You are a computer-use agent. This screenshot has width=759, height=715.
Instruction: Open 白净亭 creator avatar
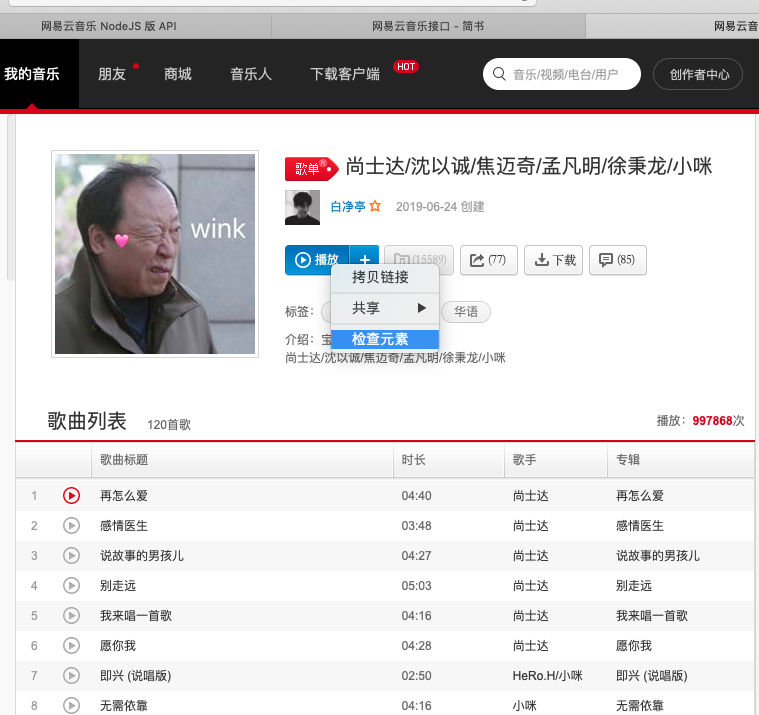pos(303,208)
